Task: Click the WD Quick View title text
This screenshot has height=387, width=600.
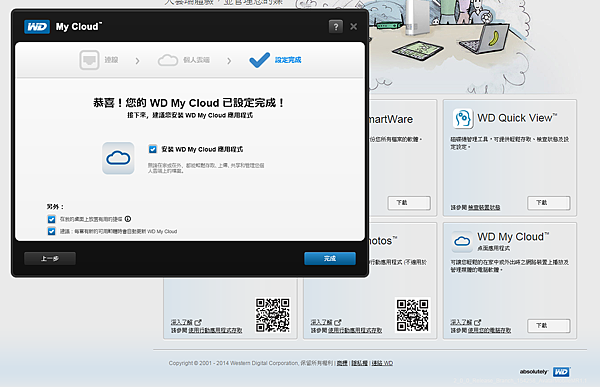Action: [x=517, y=118]
